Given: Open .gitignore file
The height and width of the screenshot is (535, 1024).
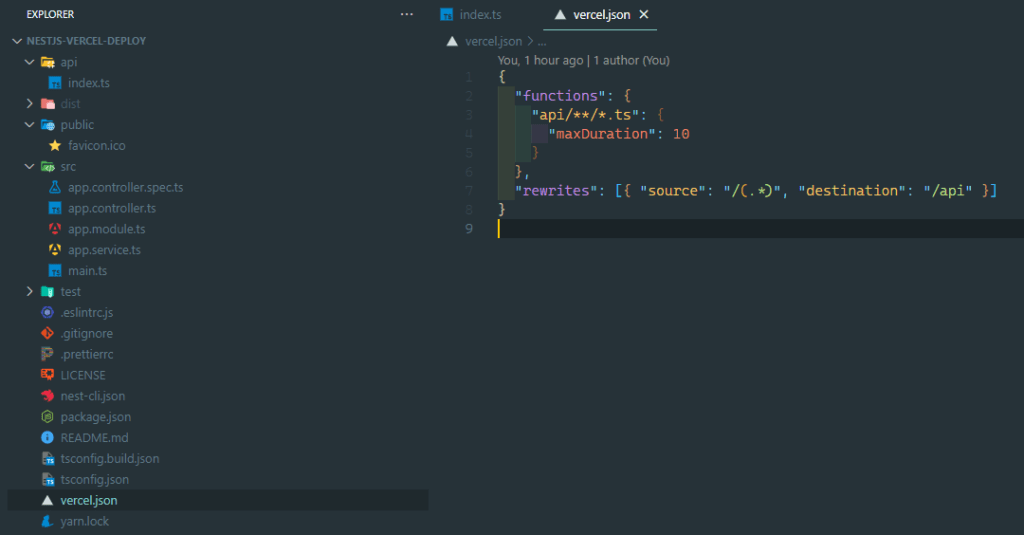Looking at the screenshot, I should 86,333.
